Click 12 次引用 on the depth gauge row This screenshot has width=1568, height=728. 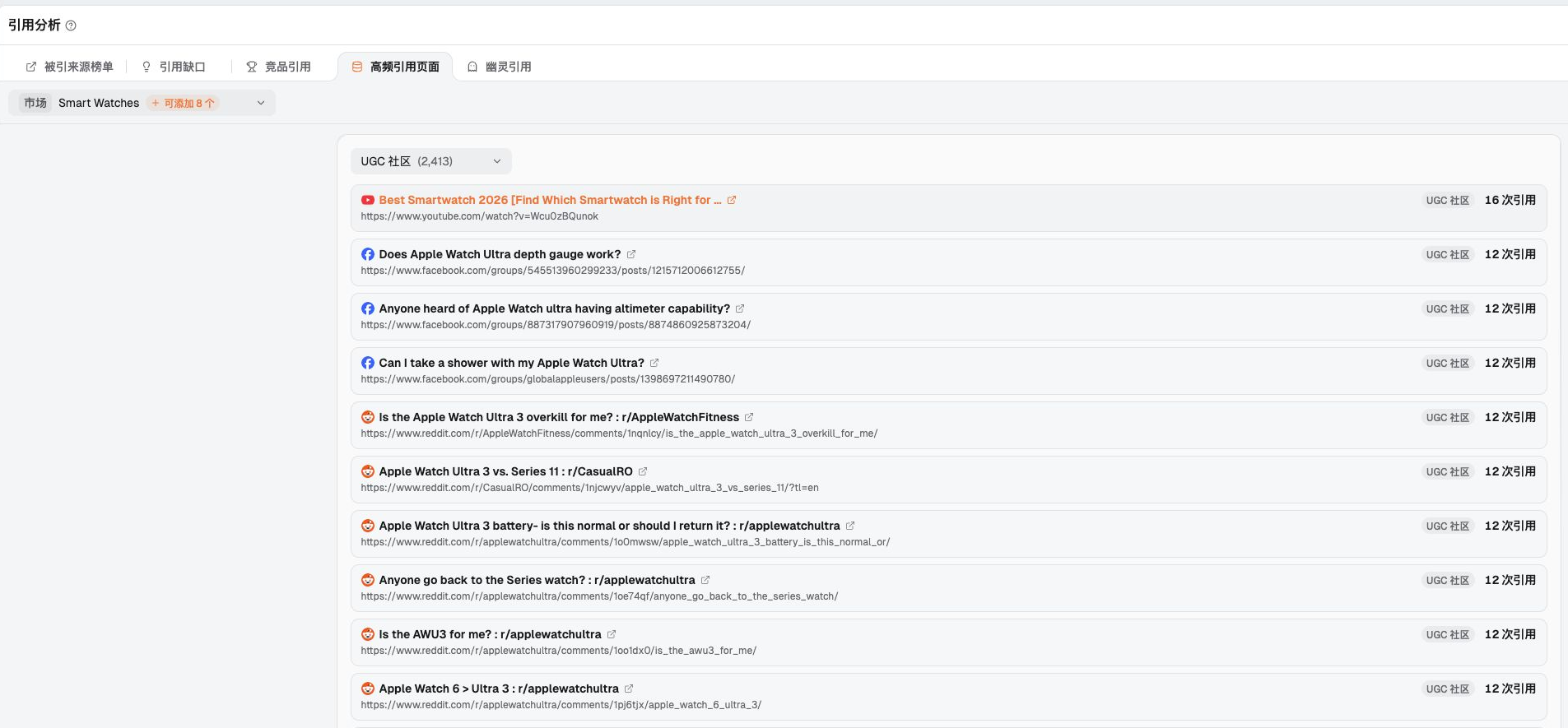pos(1510,254)
